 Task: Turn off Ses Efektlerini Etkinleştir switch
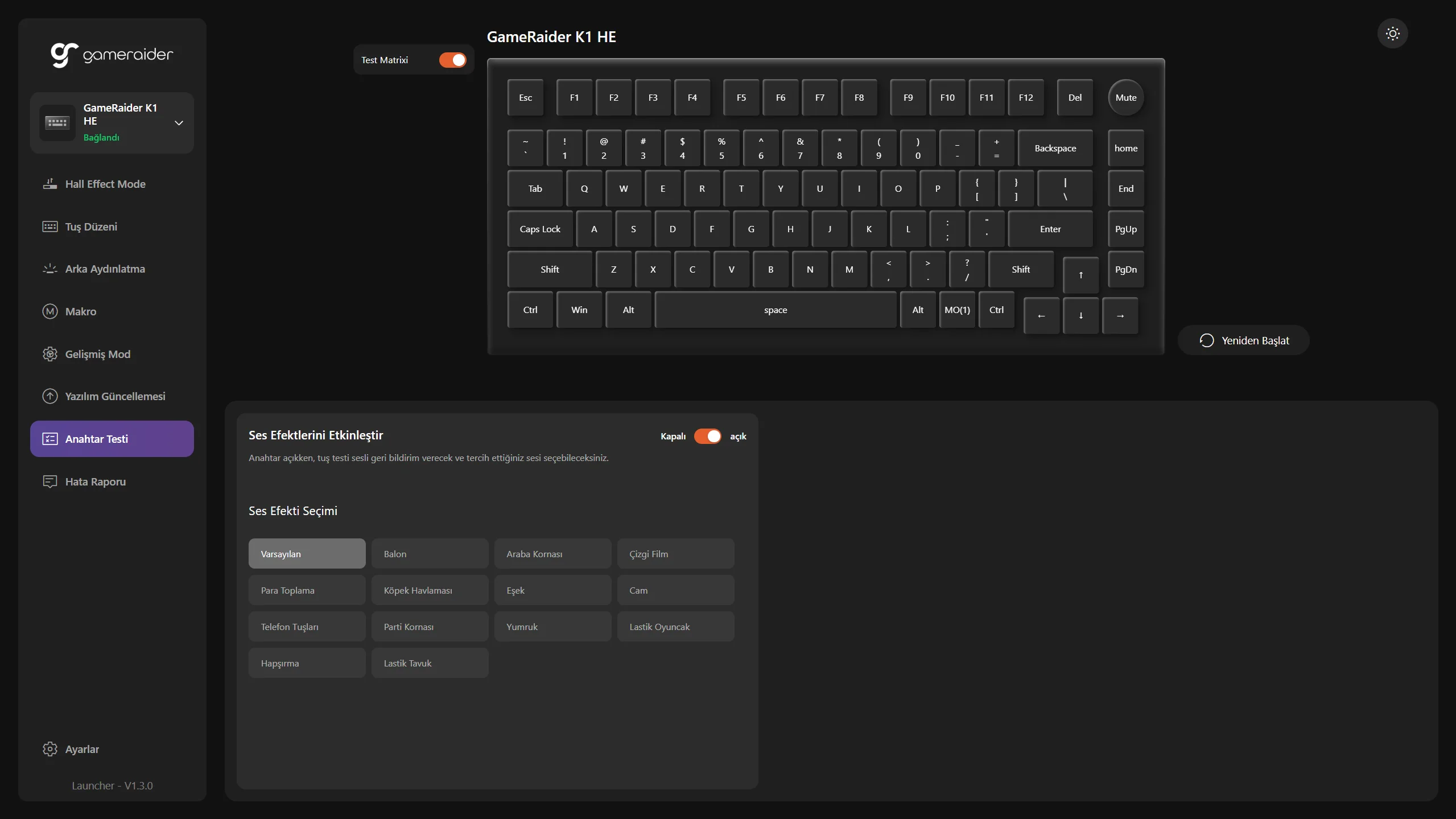707,437
